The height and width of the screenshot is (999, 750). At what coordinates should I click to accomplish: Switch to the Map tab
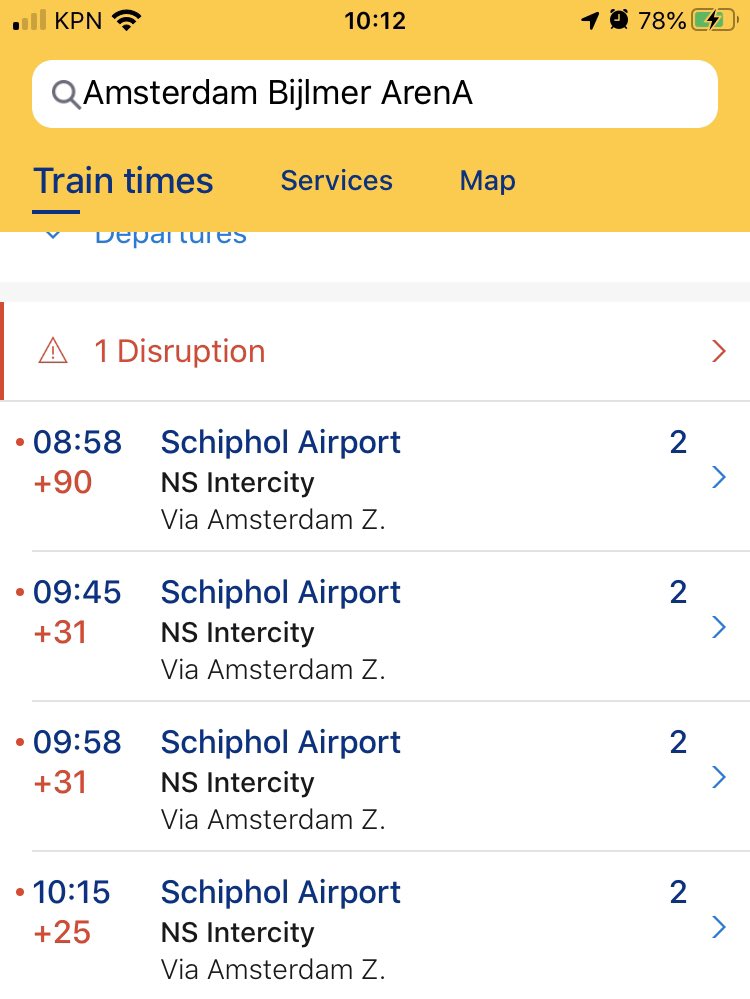(487, 181)
